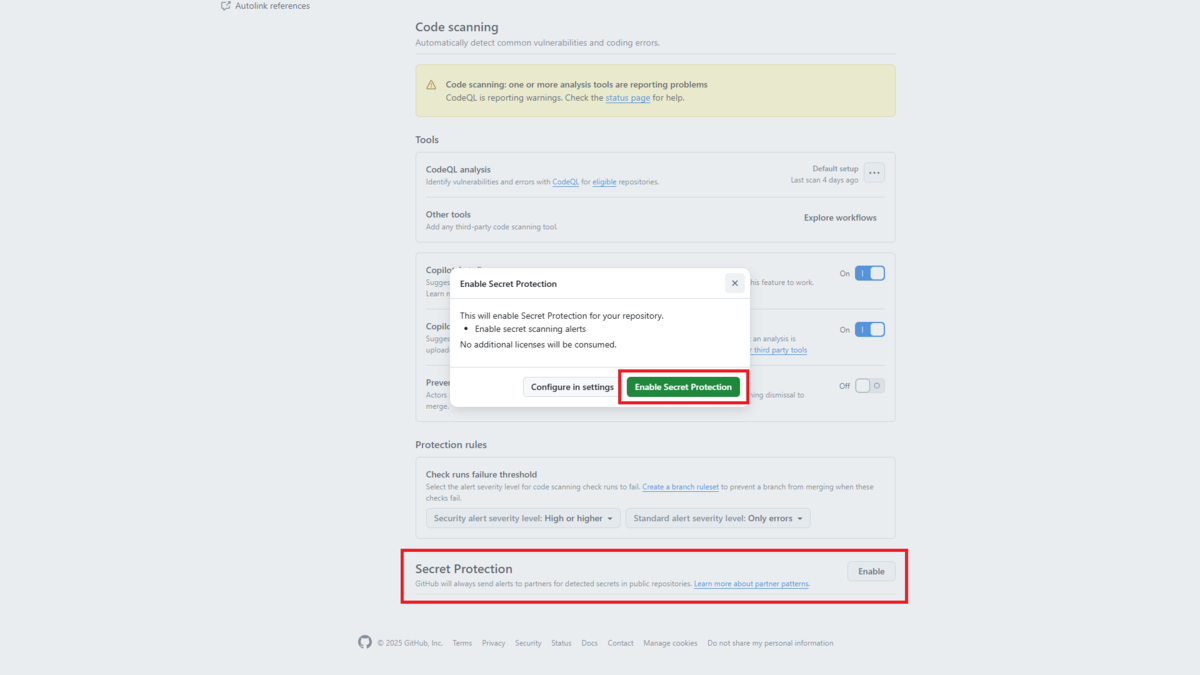Click the Autolink references external-link icon

pos(225,6)
